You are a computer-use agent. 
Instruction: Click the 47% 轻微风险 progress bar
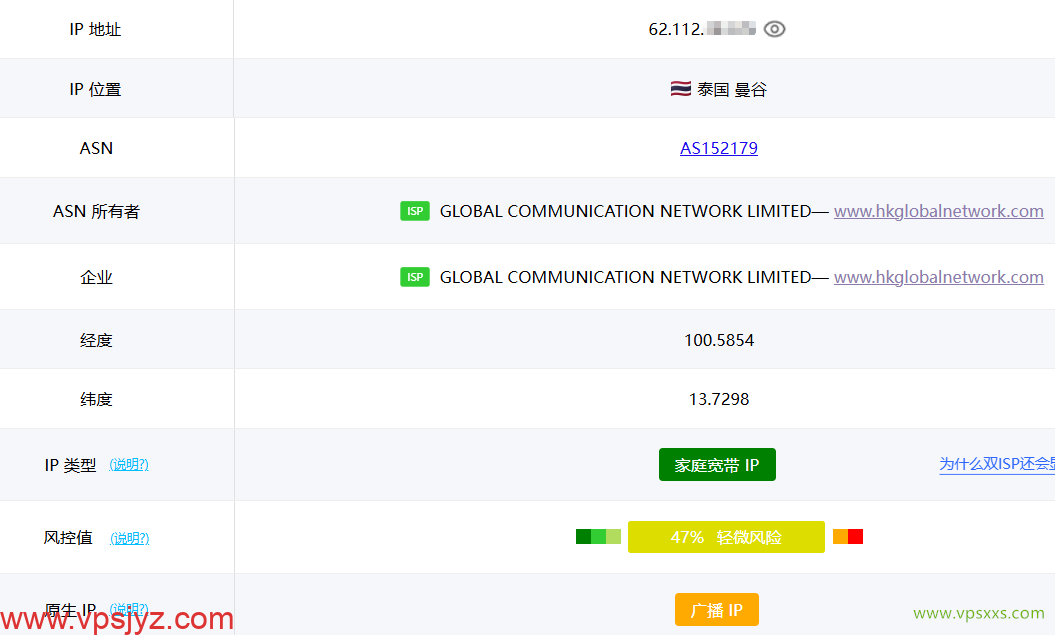[726, 536]
